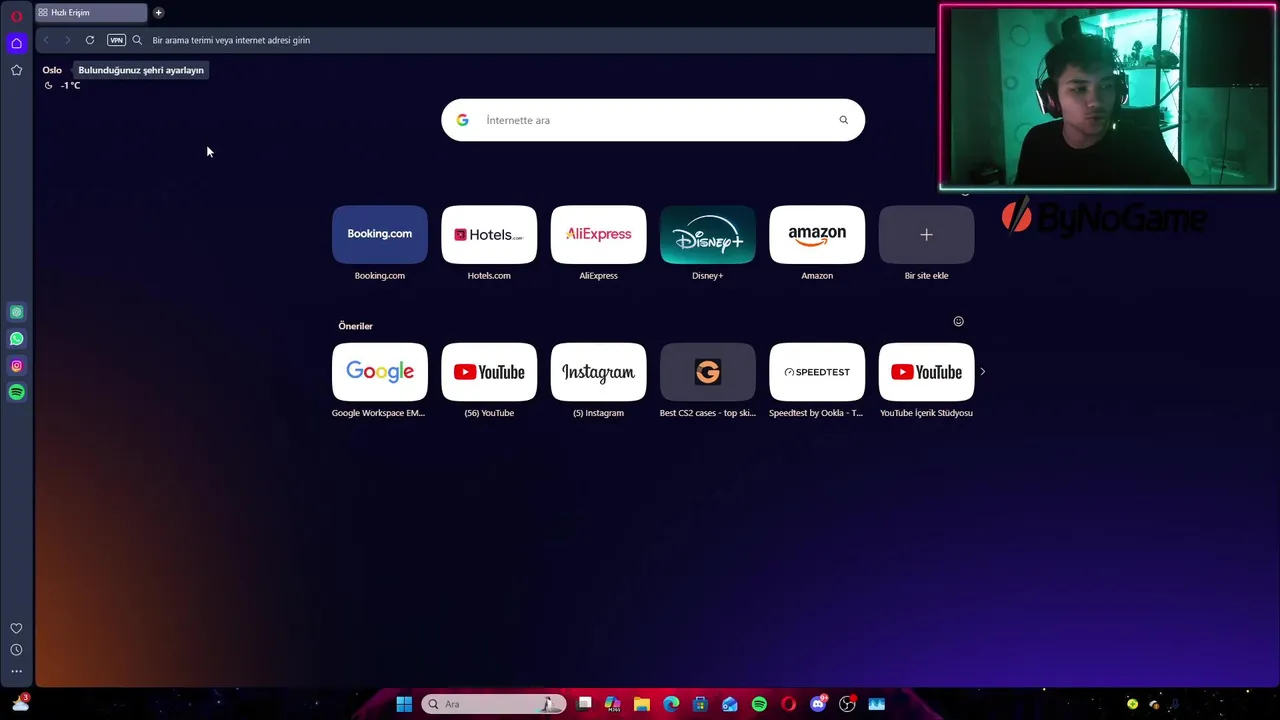Open the (56) YouTube suggestion tile
The width and height of the screenshot is (1280, 720).
pyautogui.click(x=489, y=372)
